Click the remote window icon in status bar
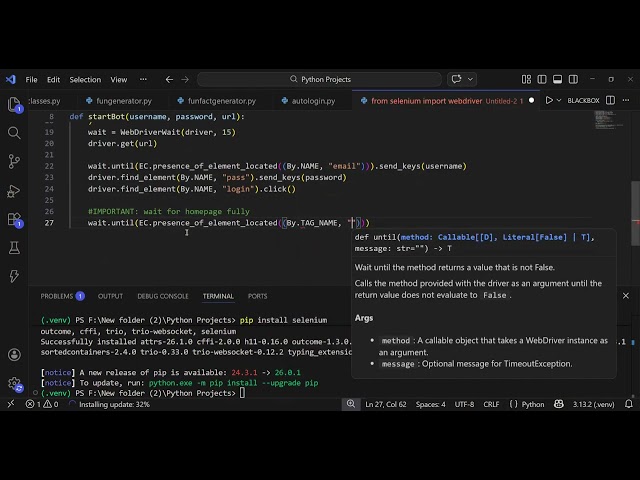The image size is (640, 480). 11,404
